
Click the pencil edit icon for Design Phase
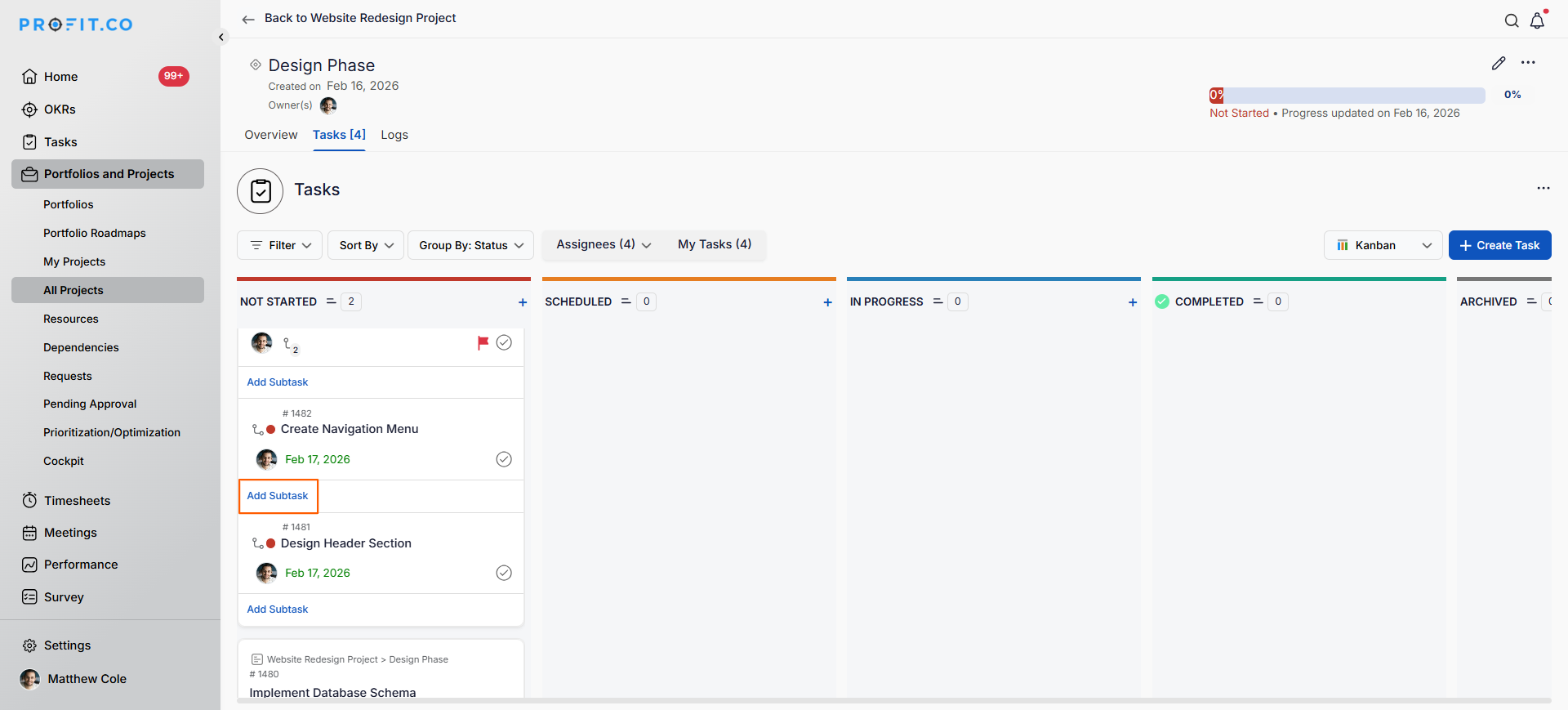(1499, 63)
